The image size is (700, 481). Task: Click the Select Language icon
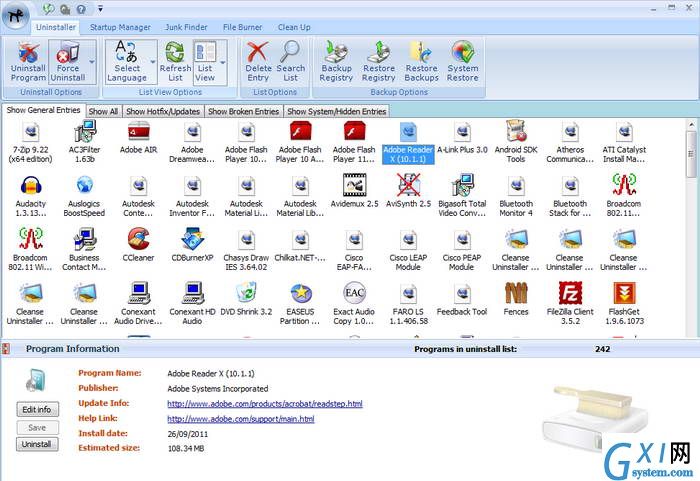point(127,62)
